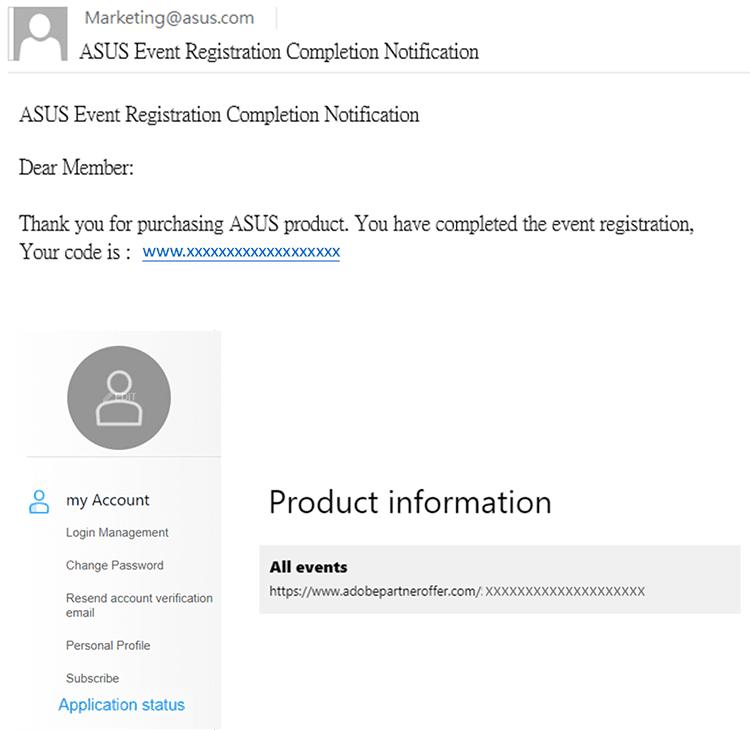Viewport: 750px width, 730px height.
Task: Click the adobepartneroffer.com URL under All events
Action: click(x=457, y=591)
